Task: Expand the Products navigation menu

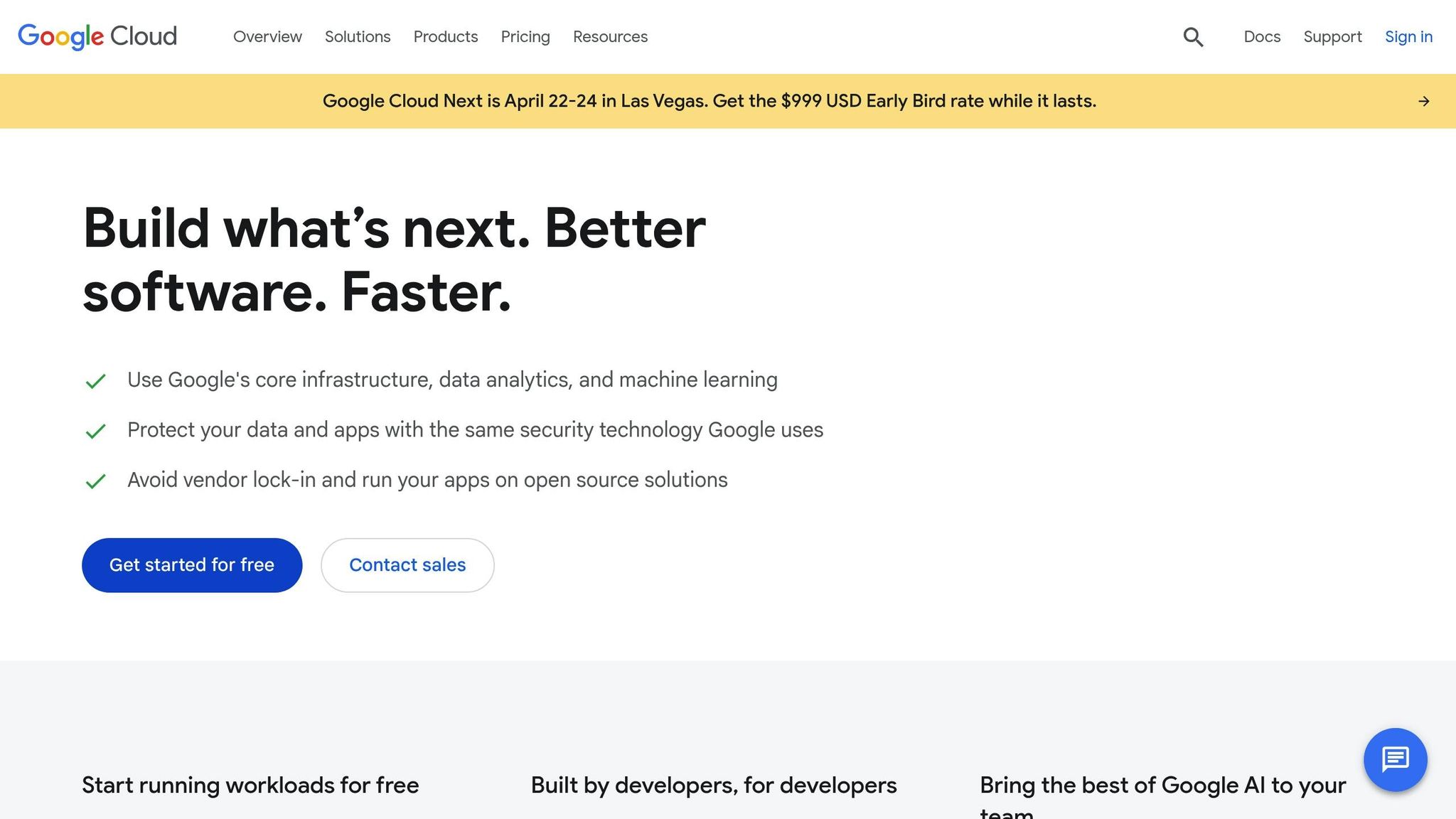Action: click(x=446, y=37)
